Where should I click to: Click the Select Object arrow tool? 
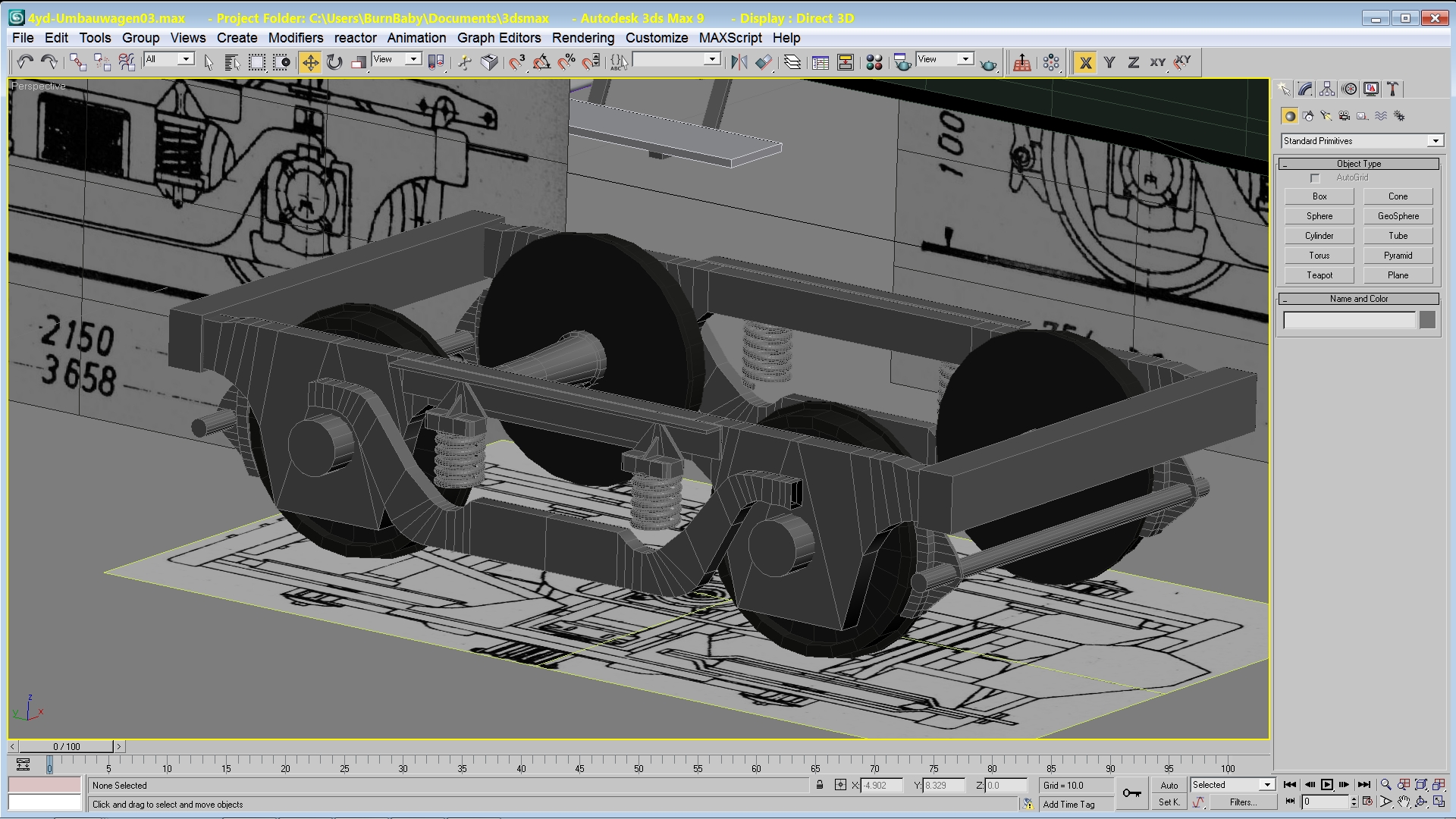coord(209,62)
